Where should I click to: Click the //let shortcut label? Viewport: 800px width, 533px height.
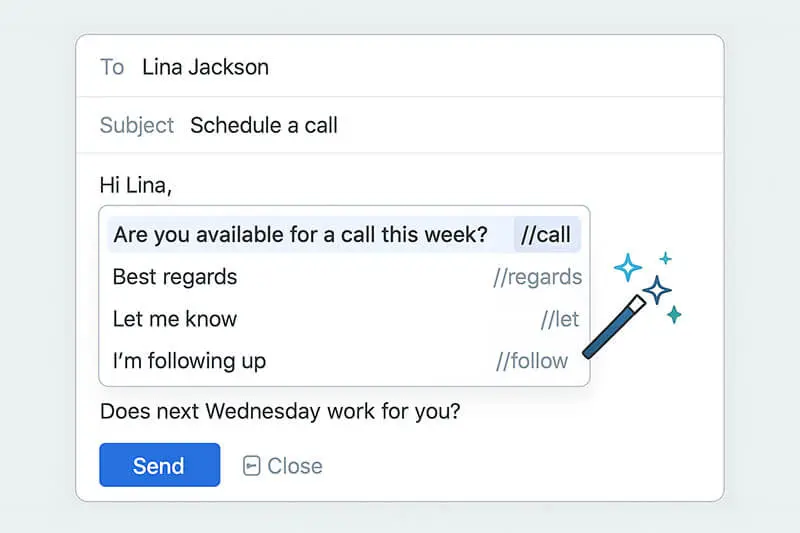click(560, 319)
